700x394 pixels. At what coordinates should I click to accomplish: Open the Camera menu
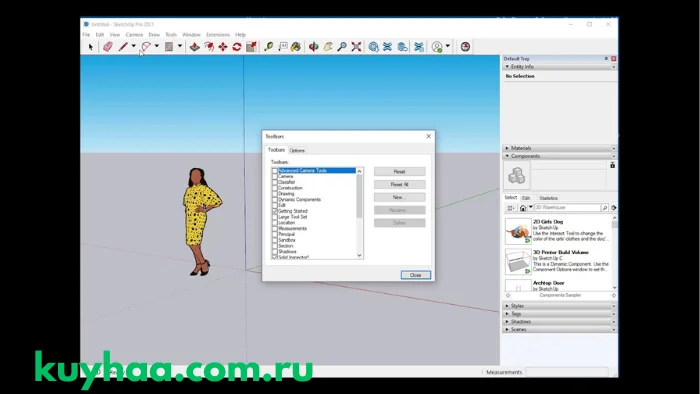coord(134,35)
